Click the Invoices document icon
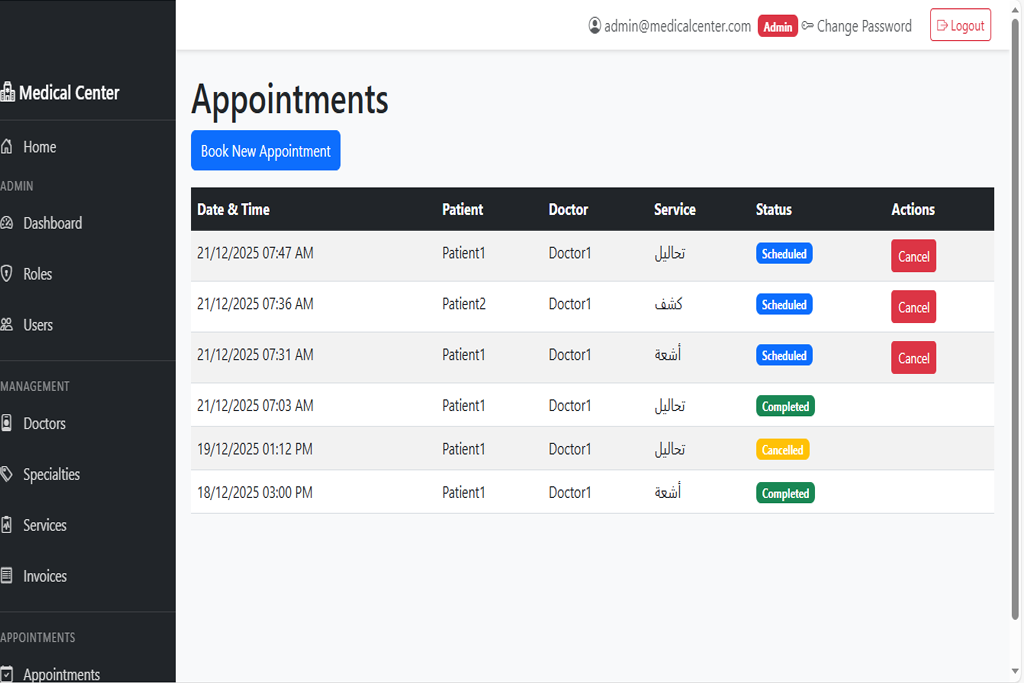Viewport: 1024px width, 683px height. click(7, 577)
